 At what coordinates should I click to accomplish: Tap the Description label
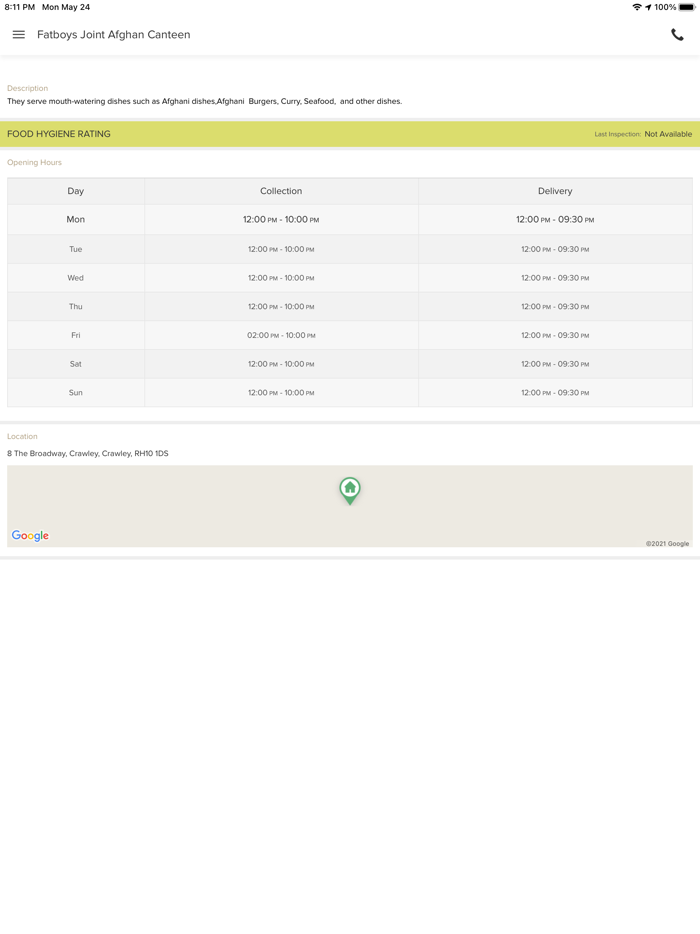click(x=27, y=88)
